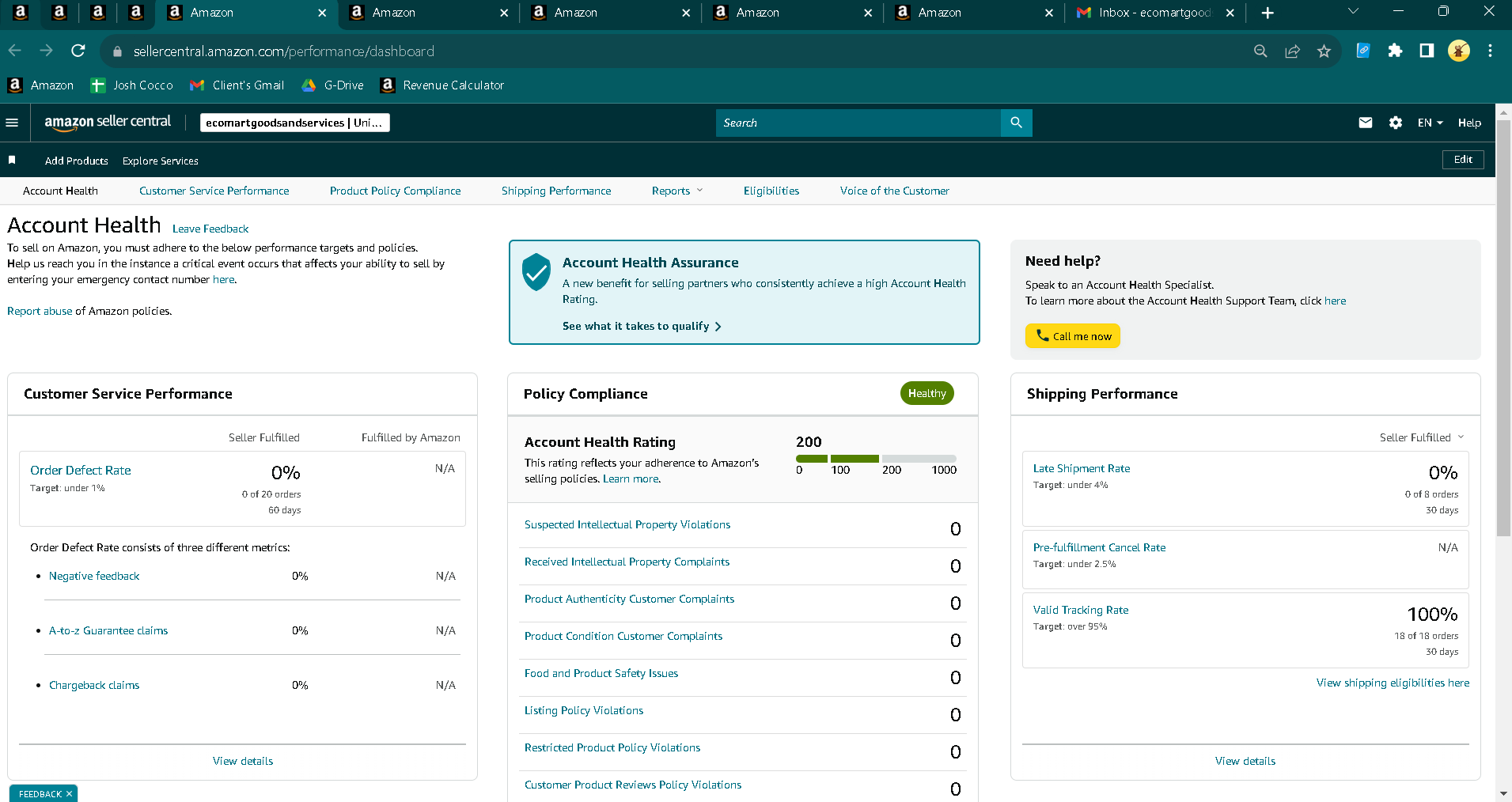Open Product Policy Compliance tab
The image size is (1512, 802).
pos(396,191)
